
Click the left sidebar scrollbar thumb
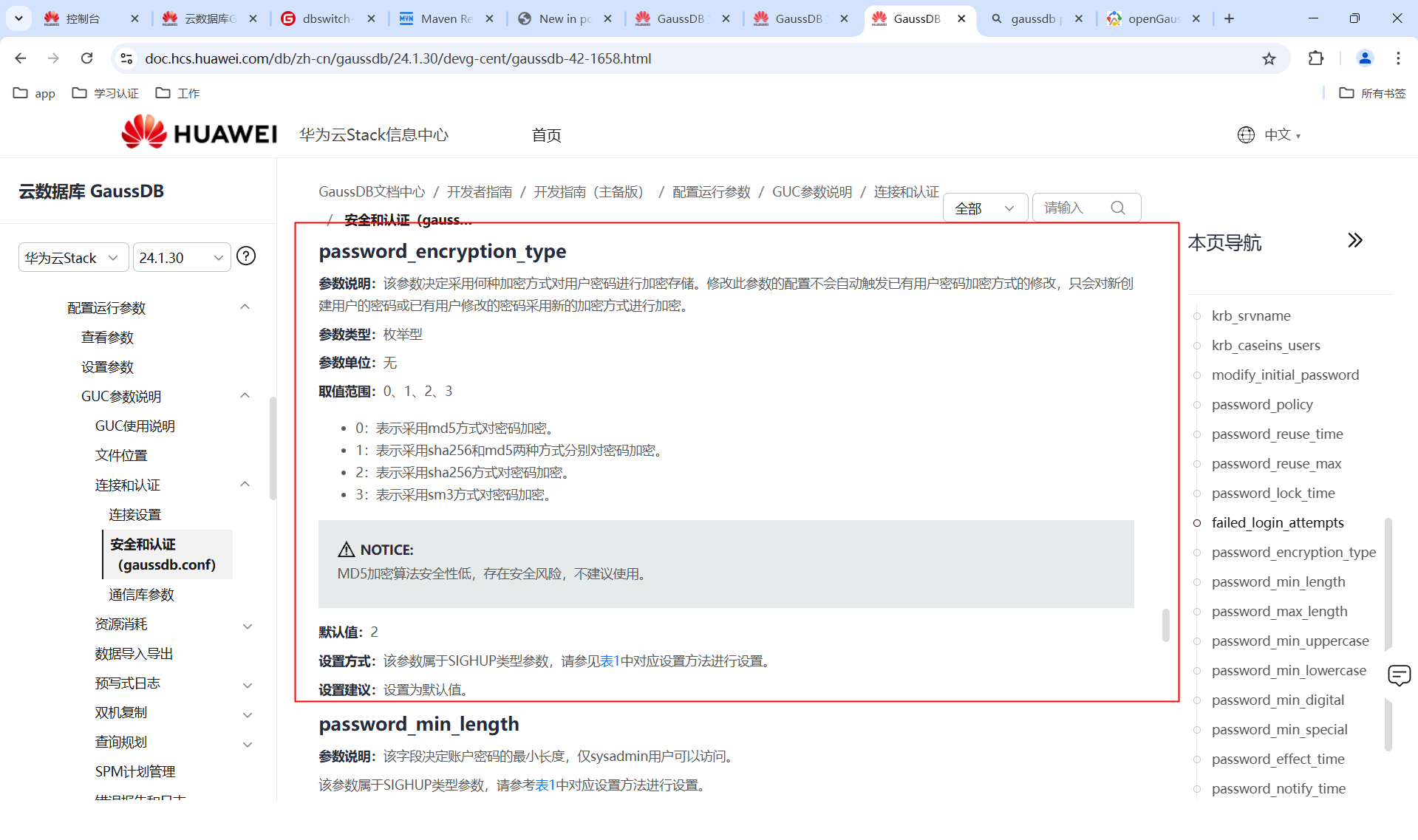tap(273, 448)
